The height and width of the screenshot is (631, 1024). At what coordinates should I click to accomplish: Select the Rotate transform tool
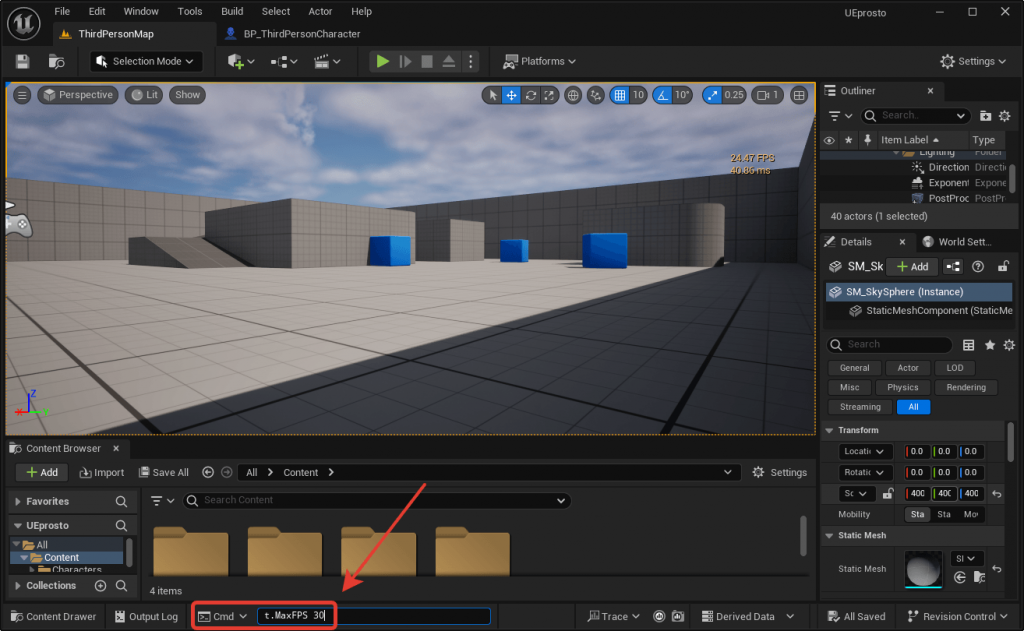tap(530, 95)
